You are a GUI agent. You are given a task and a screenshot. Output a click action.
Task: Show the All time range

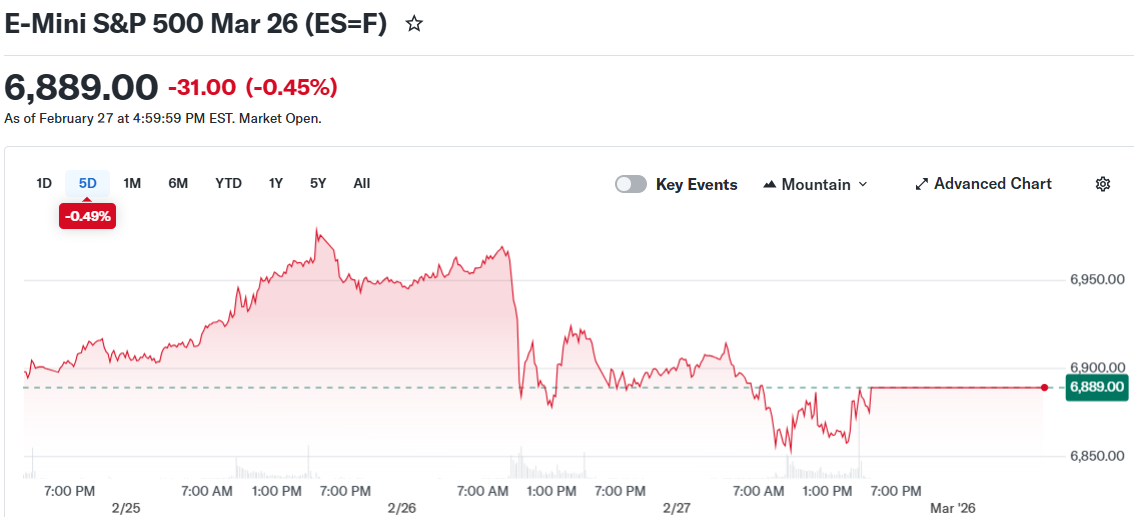point(362,183)
